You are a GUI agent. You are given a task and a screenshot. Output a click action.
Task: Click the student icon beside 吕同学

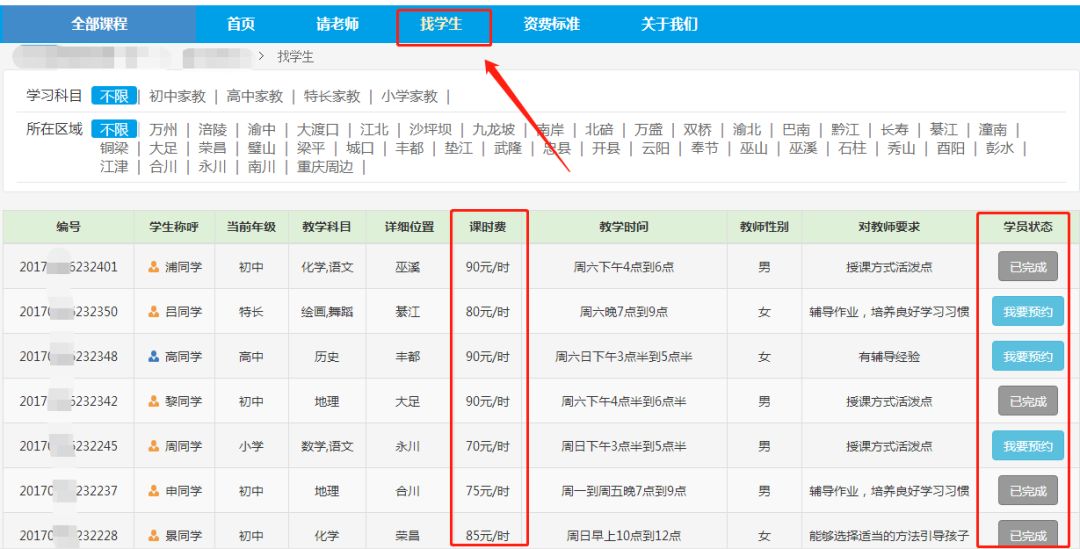point(154,311)
